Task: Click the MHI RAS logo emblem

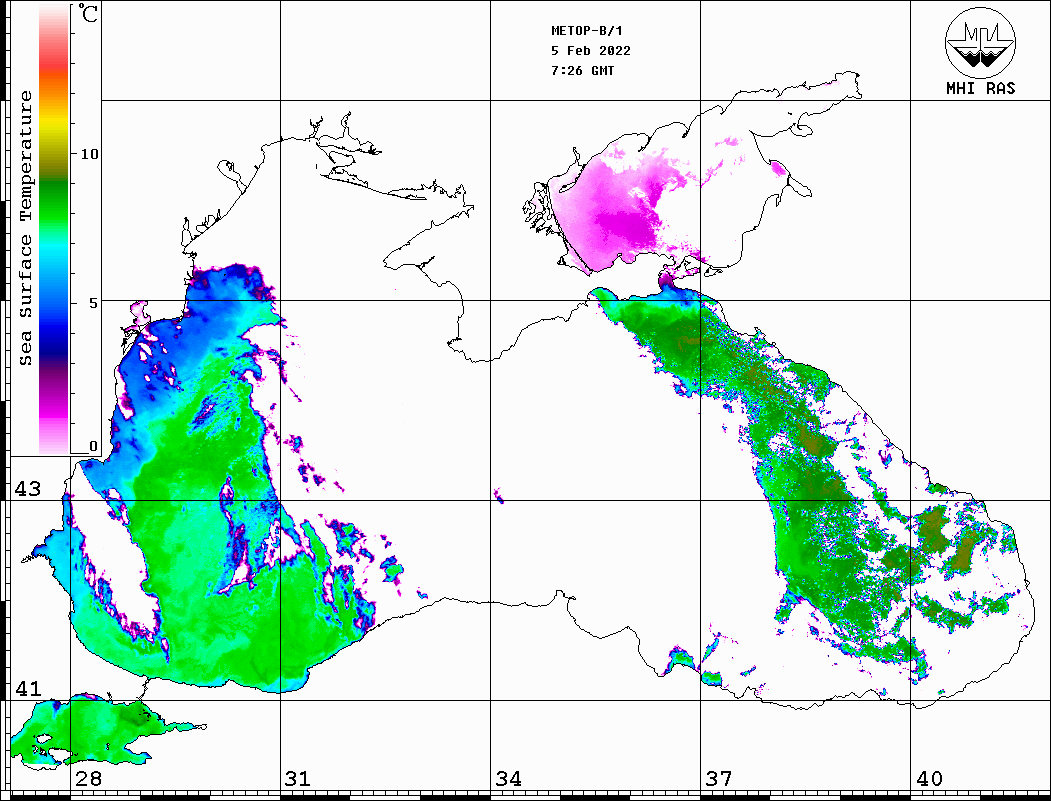Action: point(980,42)
